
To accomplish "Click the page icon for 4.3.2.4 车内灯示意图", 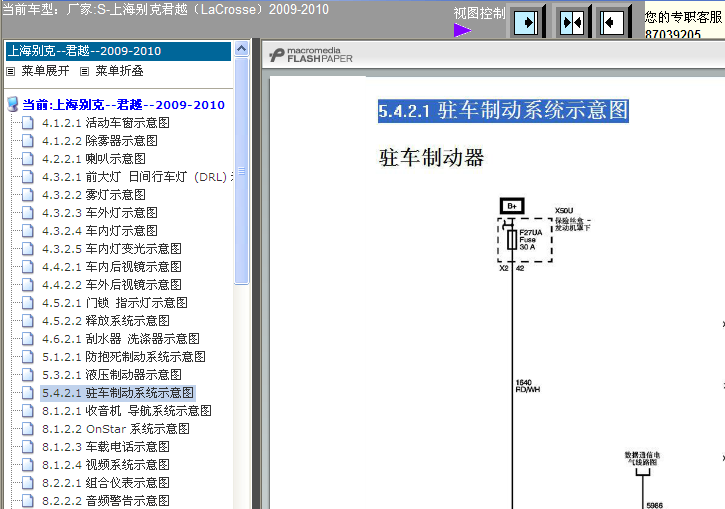I will (28, 231).
